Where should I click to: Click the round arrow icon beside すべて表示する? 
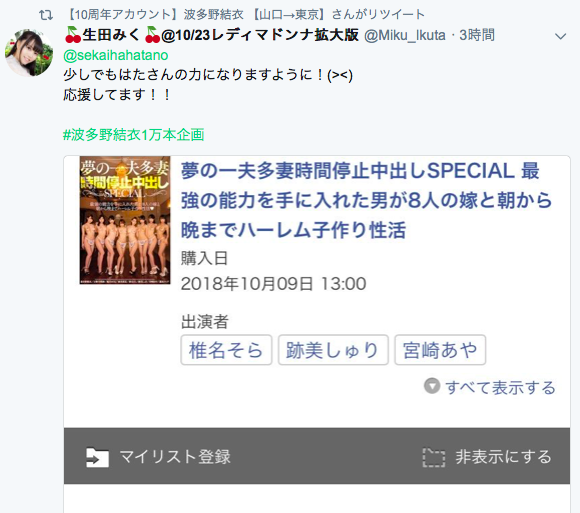point(432,386)
